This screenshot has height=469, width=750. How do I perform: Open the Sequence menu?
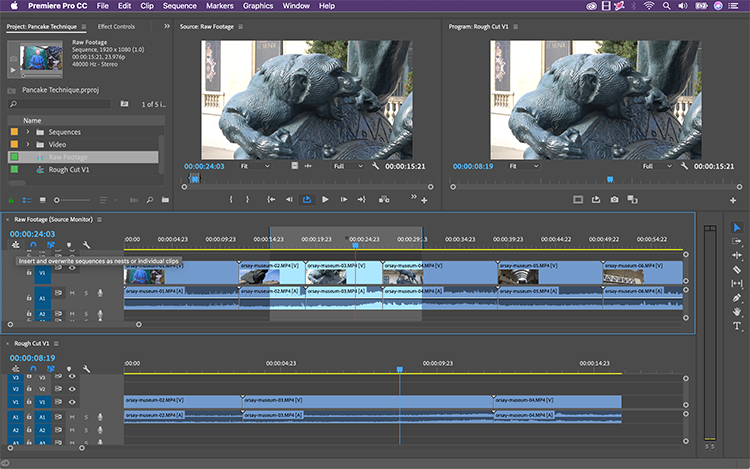click(x=180, y=6)
